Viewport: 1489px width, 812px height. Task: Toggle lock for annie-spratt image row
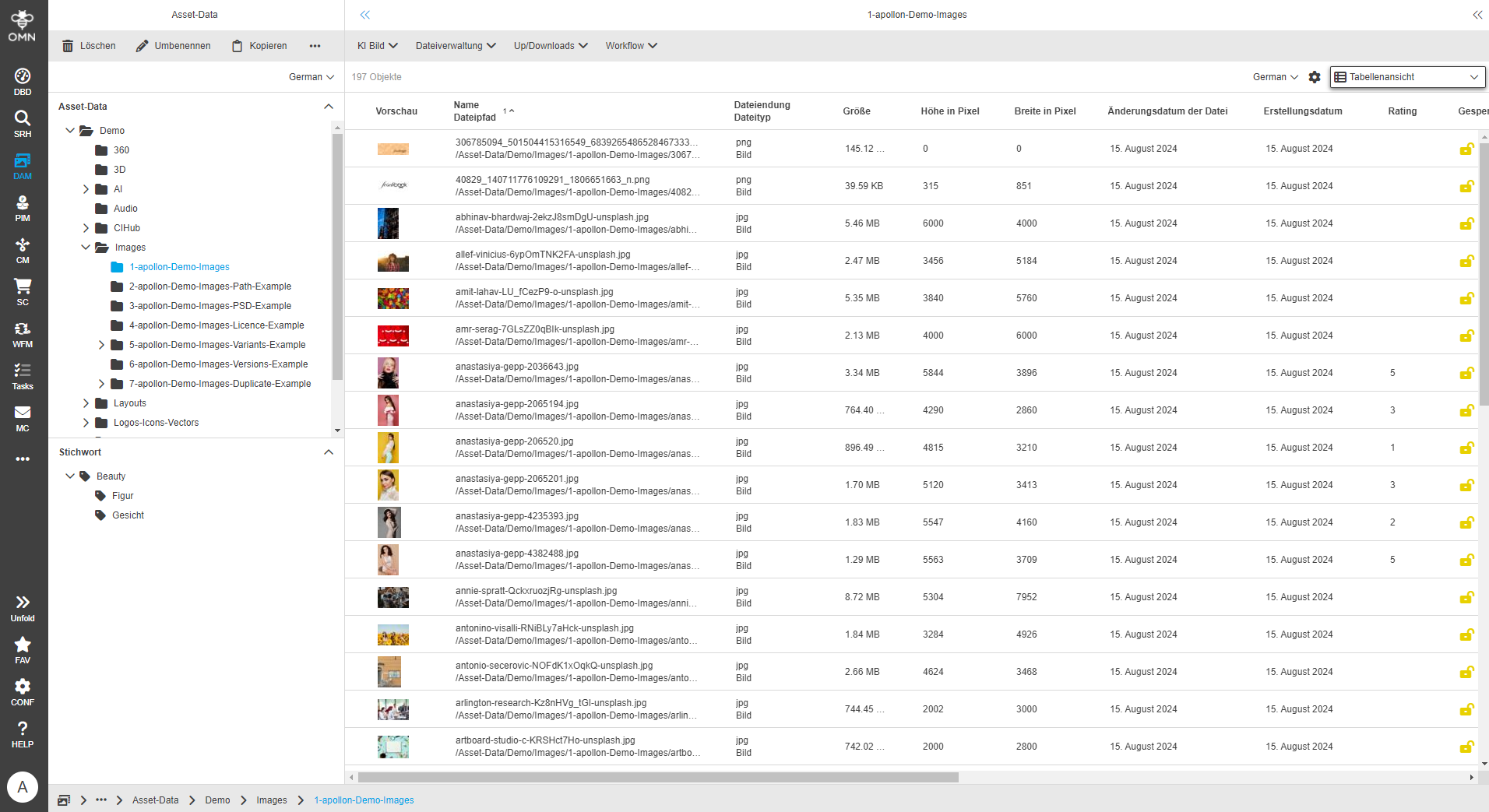pyautogui.click(x=1466, y=597)
